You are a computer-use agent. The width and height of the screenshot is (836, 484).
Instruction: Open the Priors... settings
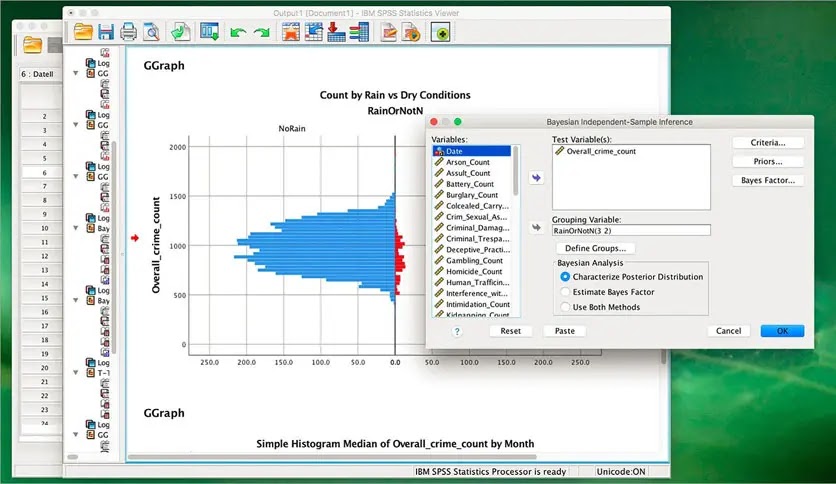[x=768, y=161]
